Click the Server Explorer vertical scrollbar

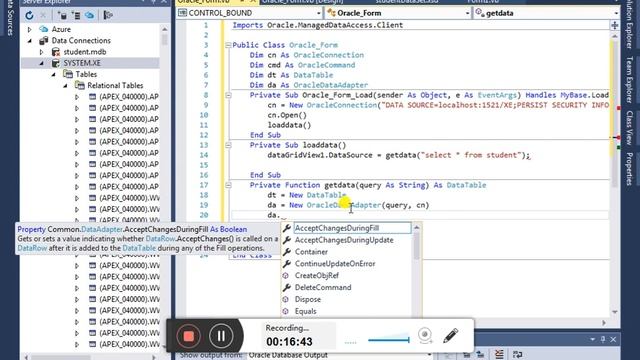164,40
